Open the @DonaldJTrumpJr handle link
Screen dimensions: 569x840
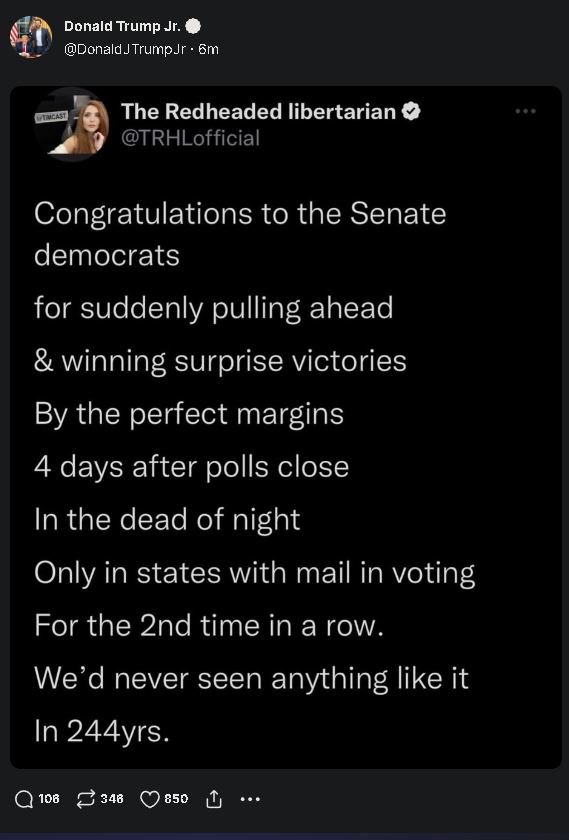[x=125, y=49]
